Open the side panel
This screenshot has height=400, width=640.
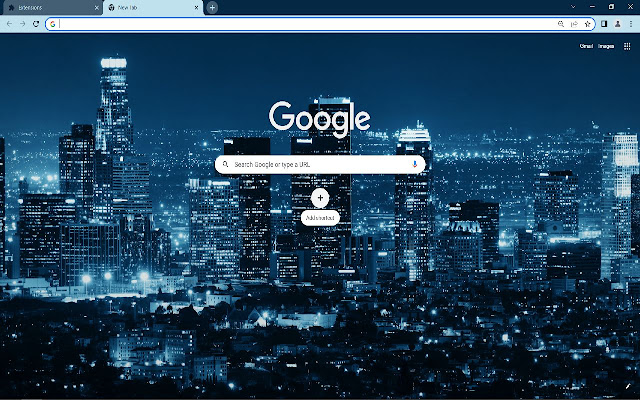[x=604, y=24]
